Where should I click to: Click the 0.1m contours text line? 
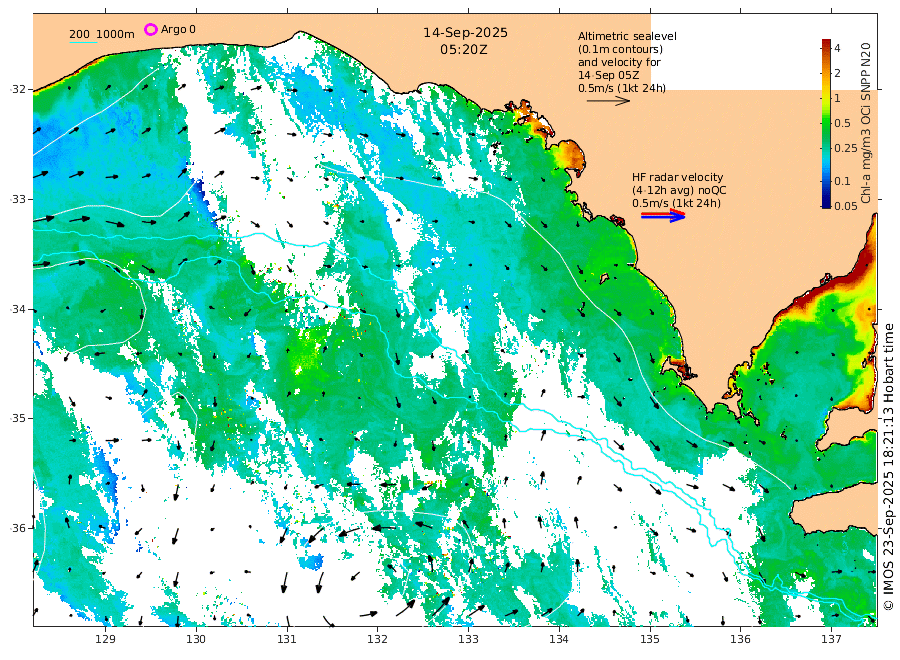click(620, 49)
